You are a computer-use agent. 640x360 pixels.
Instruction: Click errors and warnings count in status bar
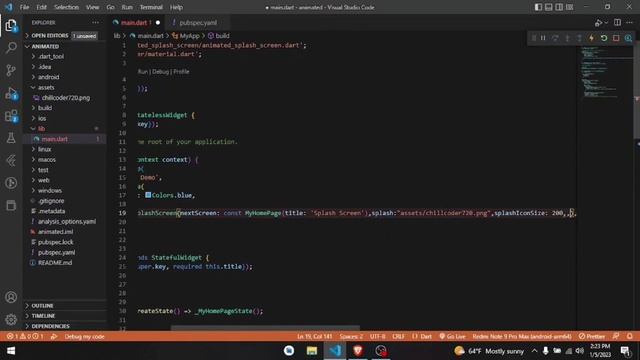tap(25, 336)
